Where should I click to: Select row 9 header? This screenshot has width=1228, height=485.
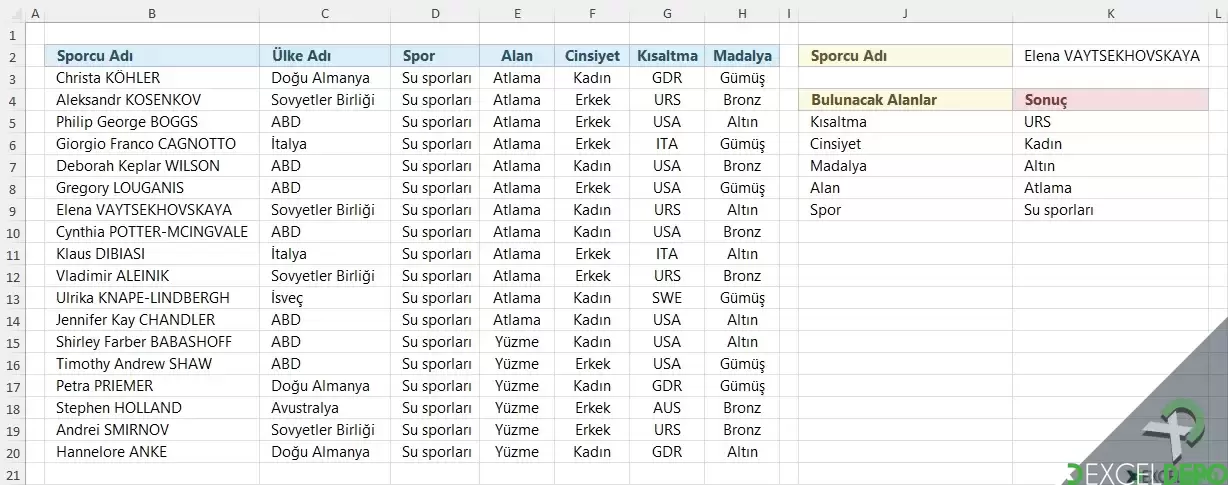[12, 210]
